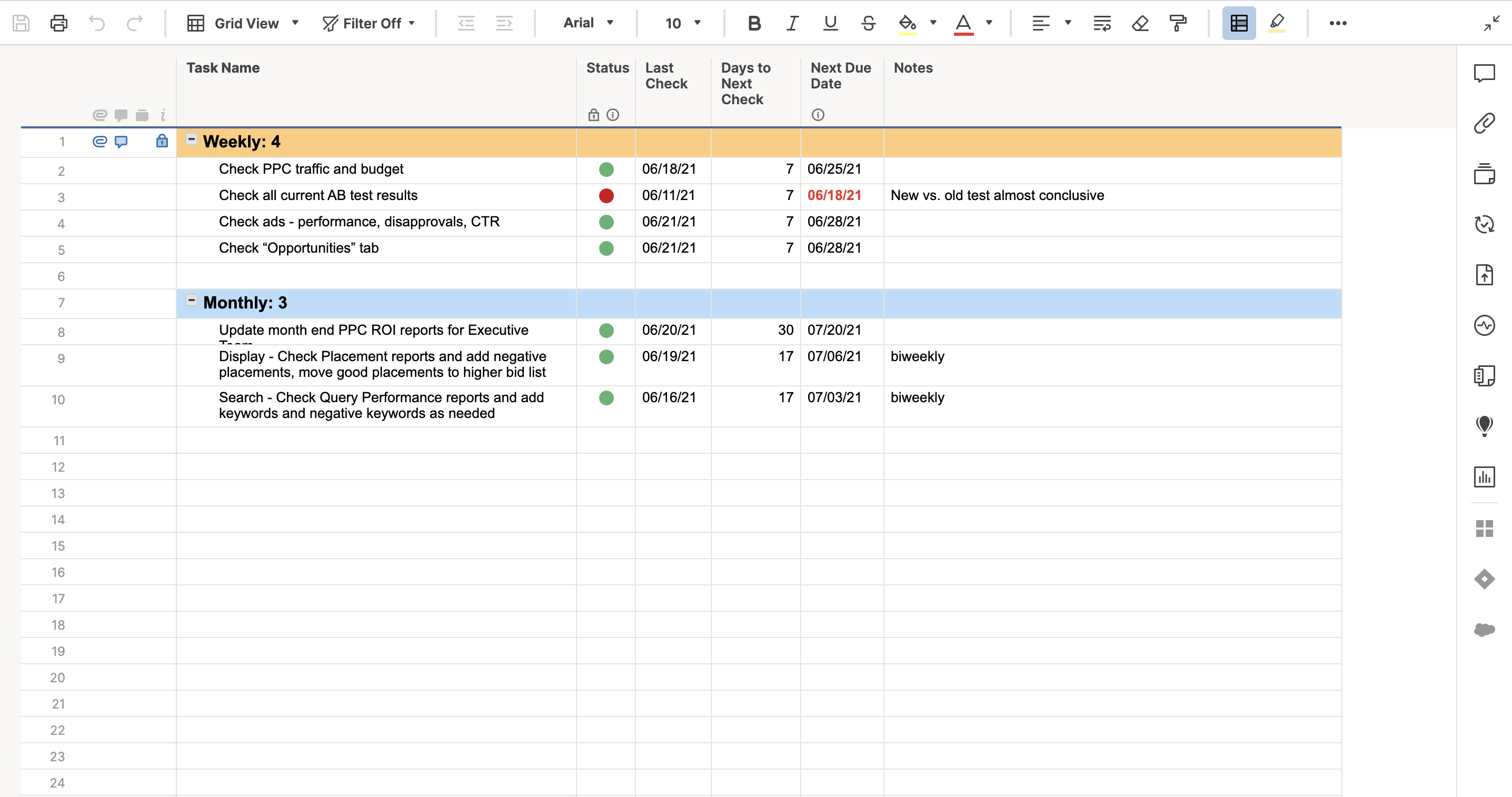The width and height of the screenshot is (1512, 797).
Task: Click info icon in Status column header
Action: (x=612, y=114)
